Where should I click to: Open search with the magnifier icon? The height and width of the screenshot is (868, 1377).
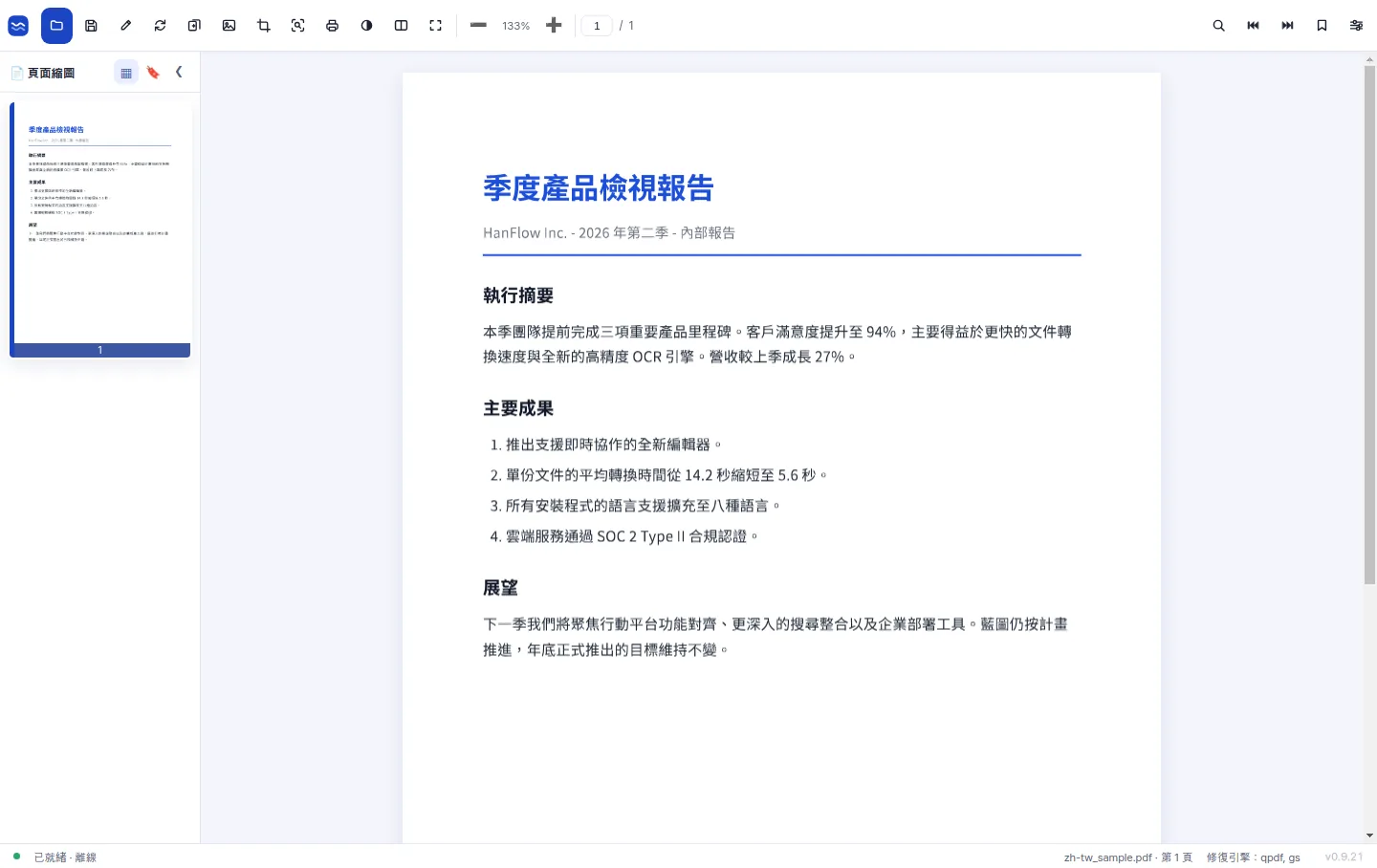[1218, 26]
